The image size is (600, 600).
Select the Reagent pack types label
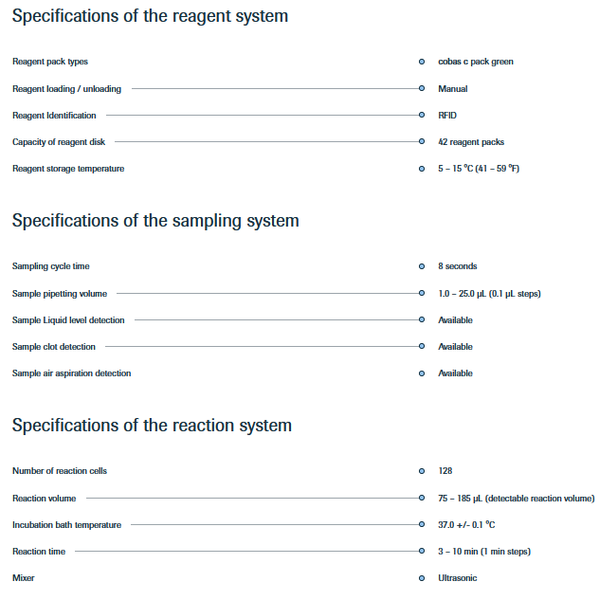[50, 62]
